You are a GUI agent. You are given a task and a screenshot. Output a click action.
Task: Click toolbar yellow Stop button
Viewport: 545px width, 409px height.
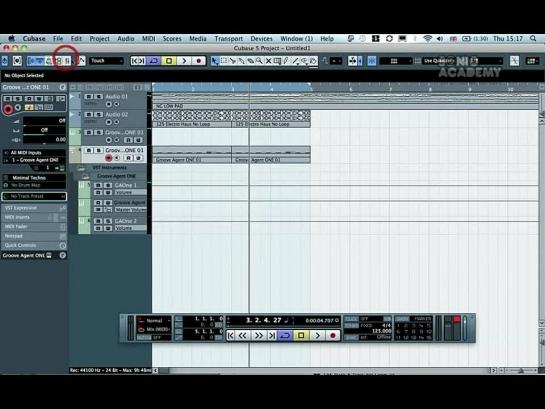click(x=169, y=61)
